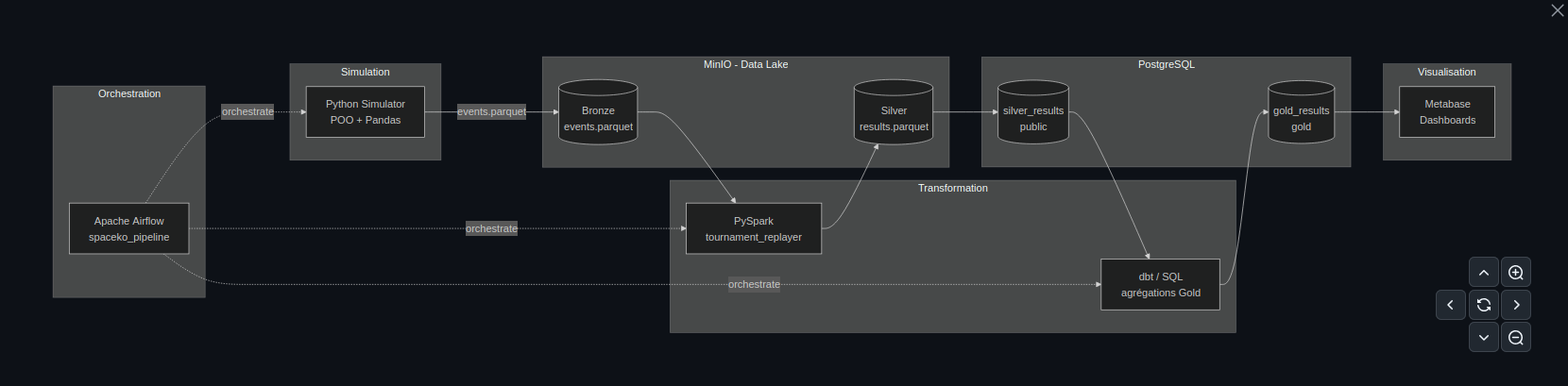Screen dimensions: 1568x386
Task: Close the diagram viewer with the X
Action: [1557, 10]
